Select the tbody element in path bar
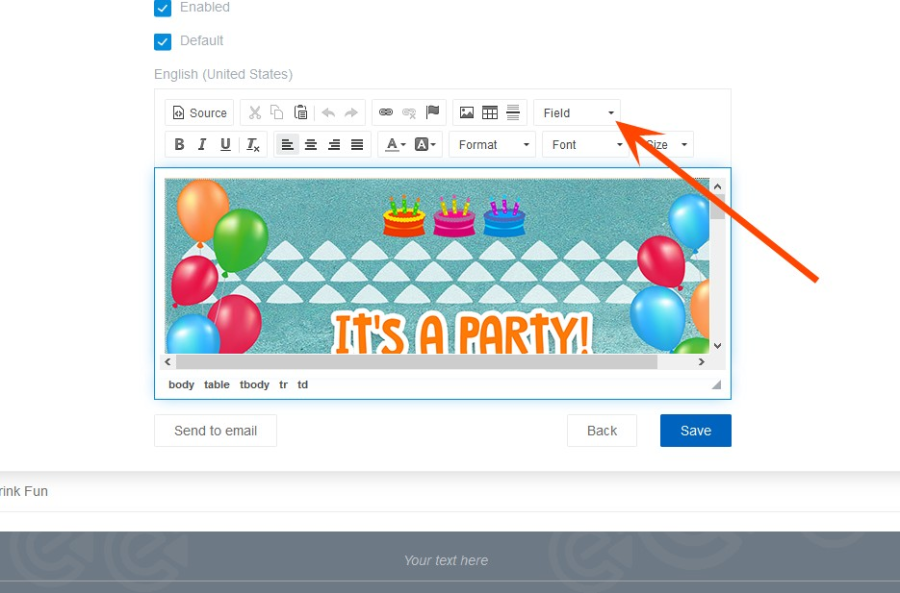This screenshot has height=593, width=900. point(254,385)
